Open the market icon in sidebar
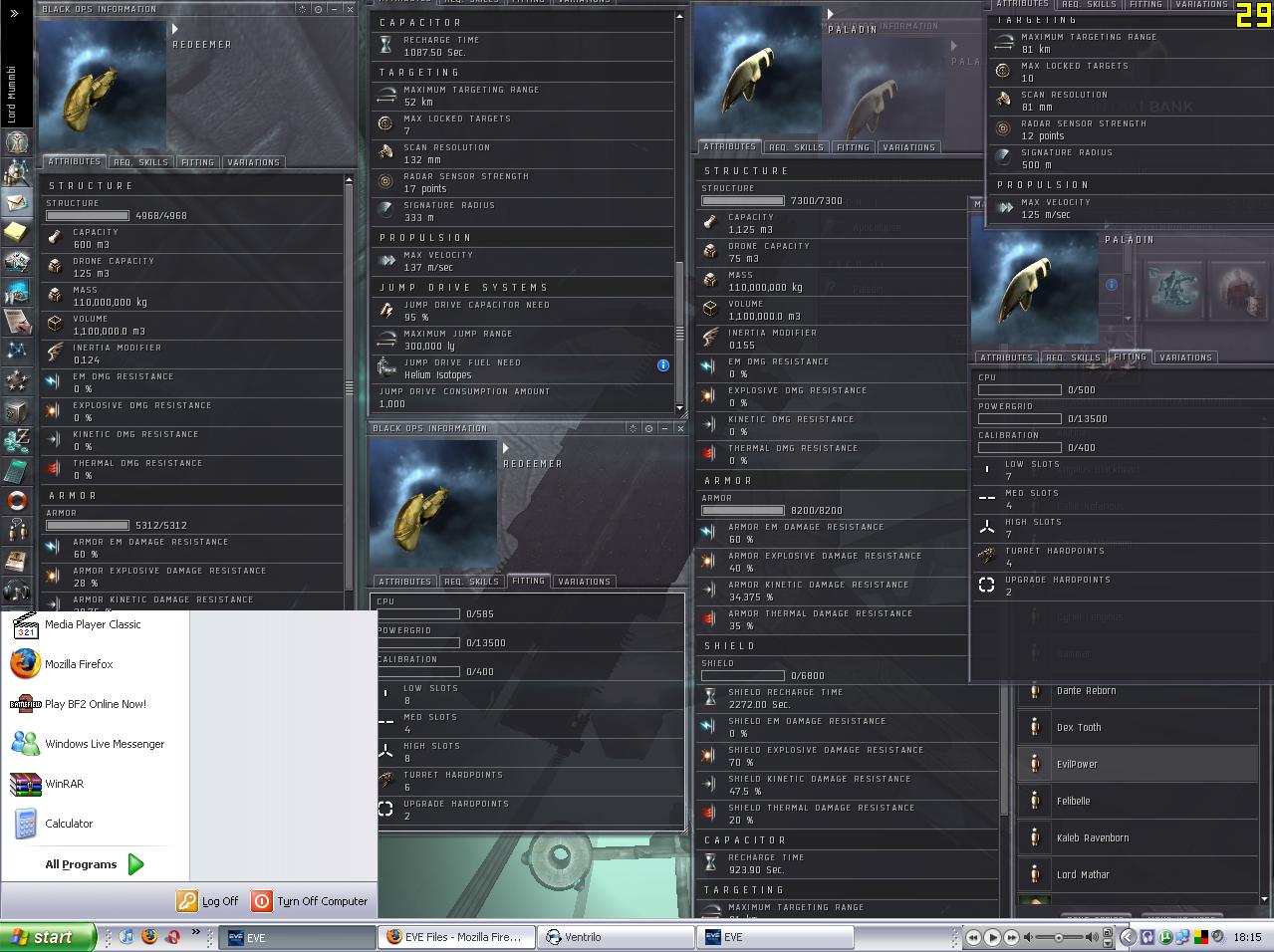Image resolution: width=1274 pixels, height=952 pixels. click(16, 292)
